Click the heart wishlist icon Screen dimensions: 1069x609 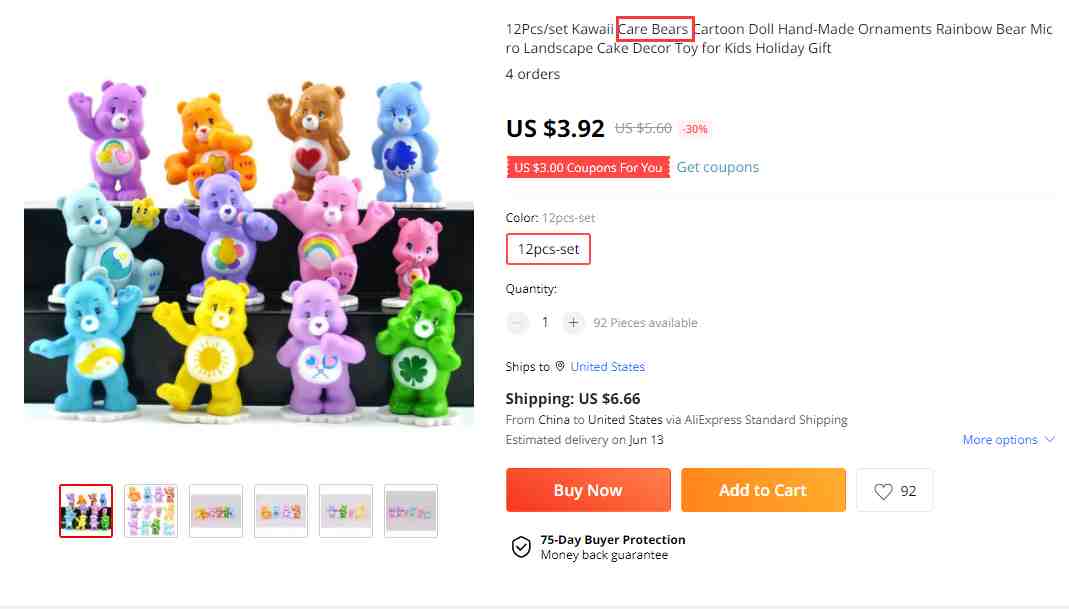pos(883,491)
